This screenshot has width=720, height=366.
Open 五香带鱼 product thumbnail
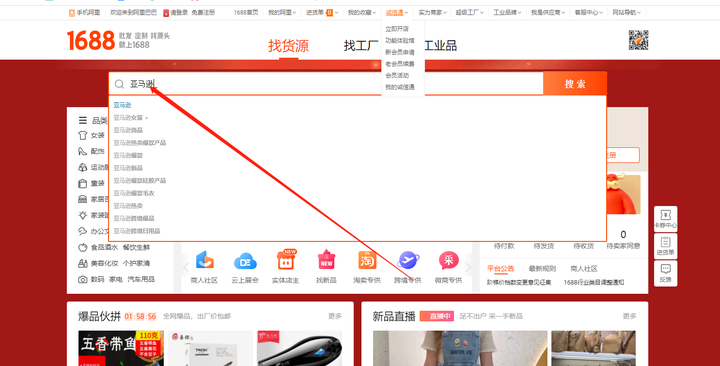click(121, 348)
